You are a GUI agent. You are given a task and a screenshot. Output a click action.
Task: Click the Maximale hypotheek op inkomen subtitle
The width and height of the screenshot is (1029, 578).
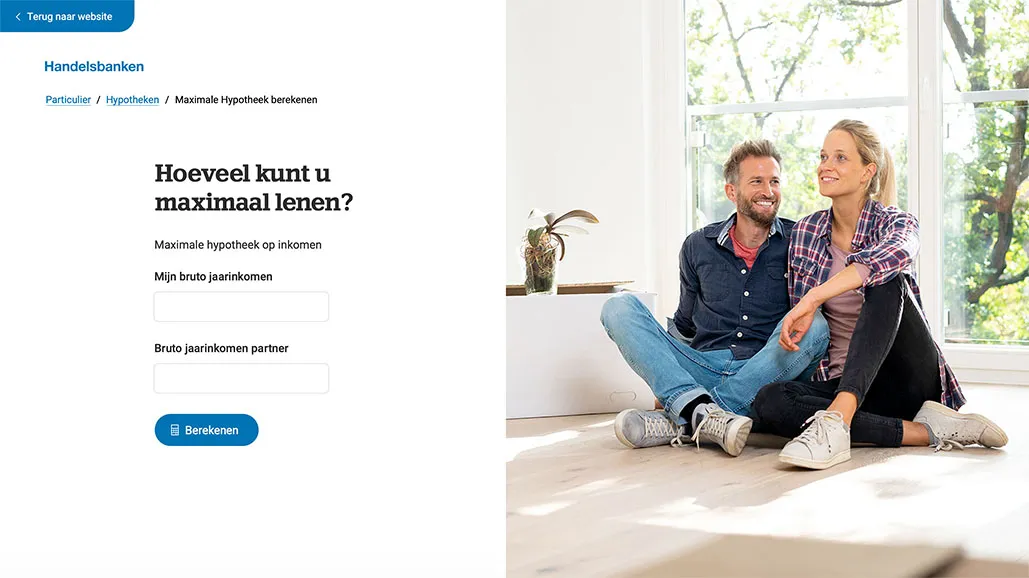(238, 245)
